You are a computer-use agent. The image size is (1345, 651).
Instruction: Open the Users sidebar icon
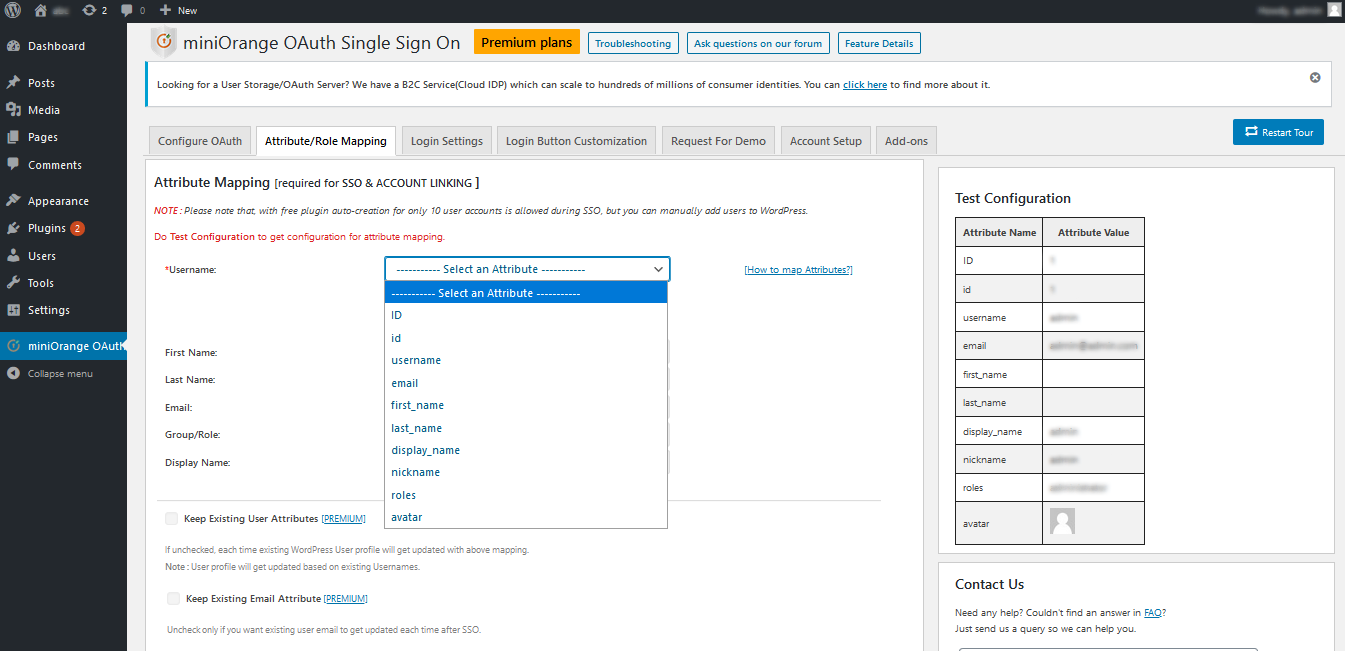(14, 255)
